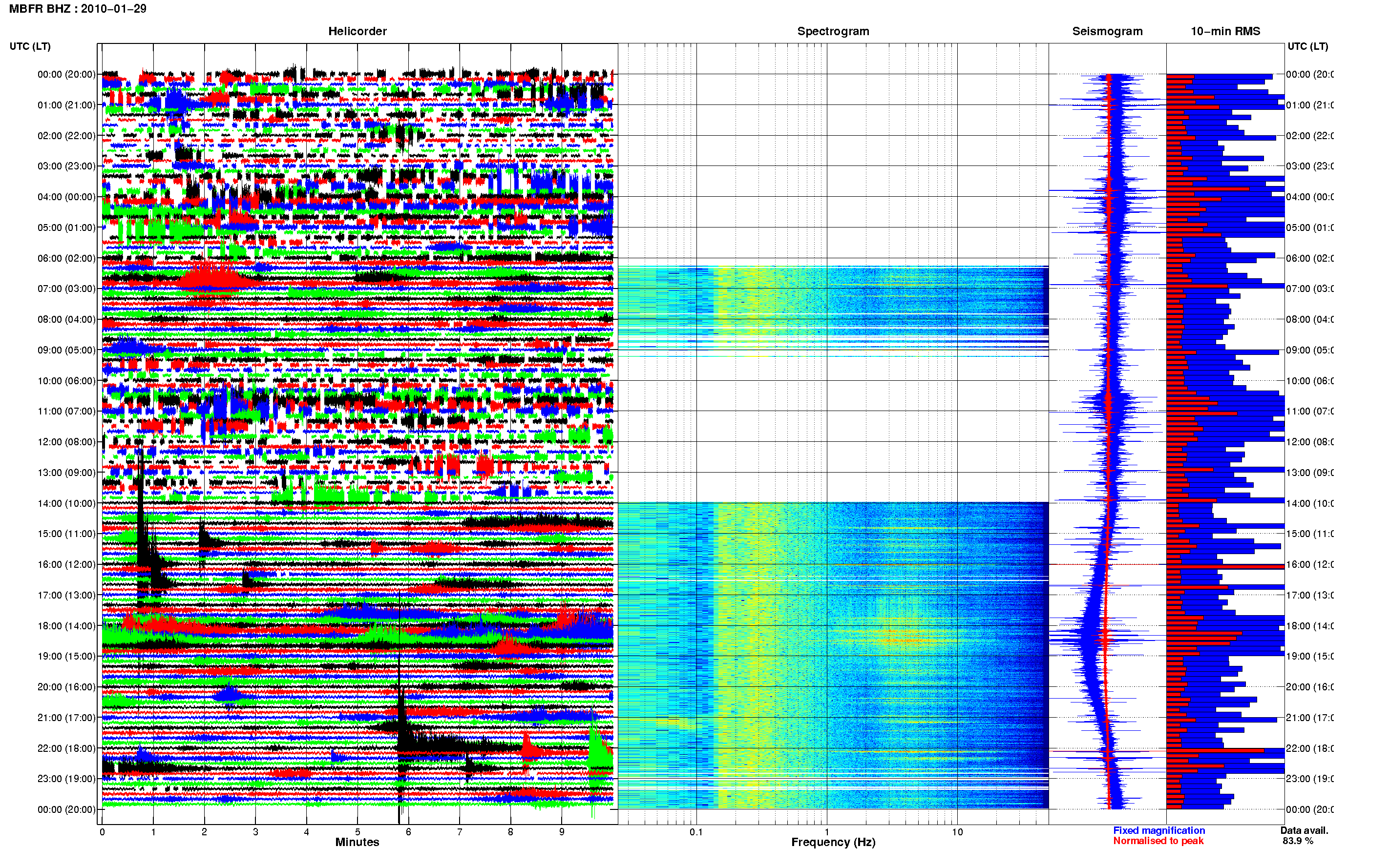The image size is (1389, 868).
Task: Click the left time label '11:00 (07:00)'
Action: tap(66, 411)
